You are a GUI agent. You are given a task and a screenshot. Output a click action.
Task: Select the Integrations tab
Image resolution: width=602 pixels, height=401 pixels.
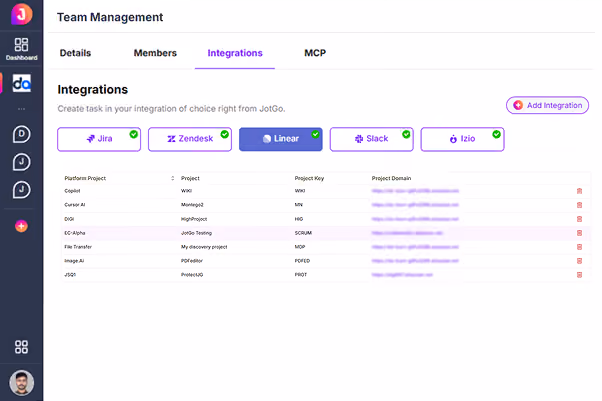pos(235,53)
